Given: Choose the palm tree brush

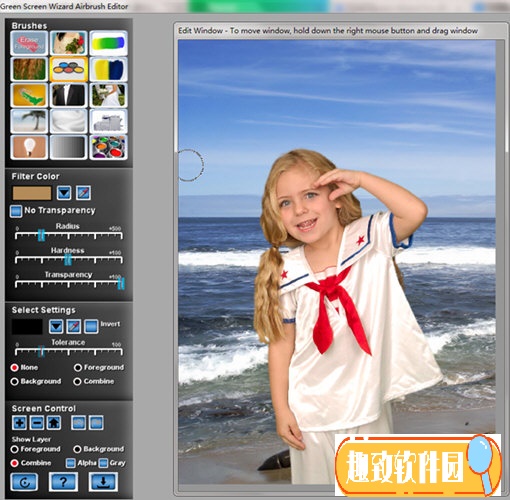Looking at the screenshot, I should [x=29, y=121].
